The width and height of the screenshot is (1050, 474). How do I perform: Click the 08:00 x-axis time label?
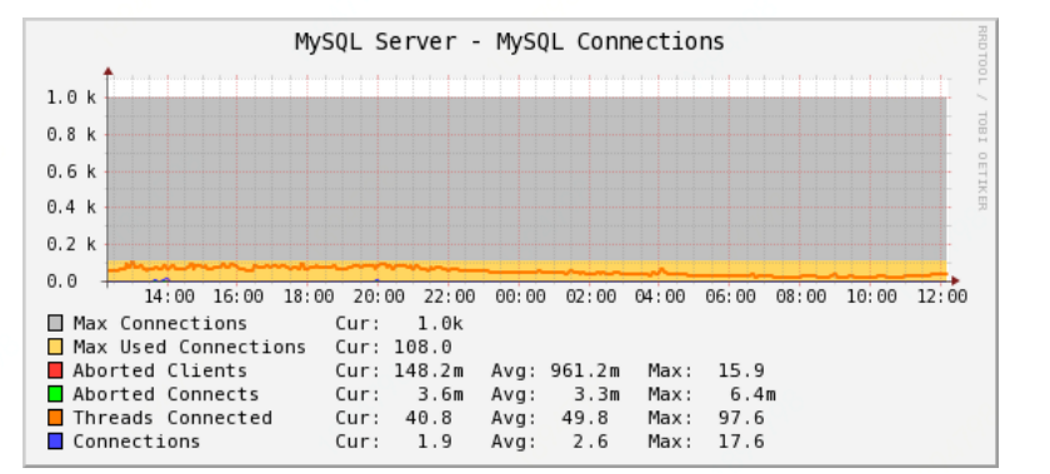802,296
